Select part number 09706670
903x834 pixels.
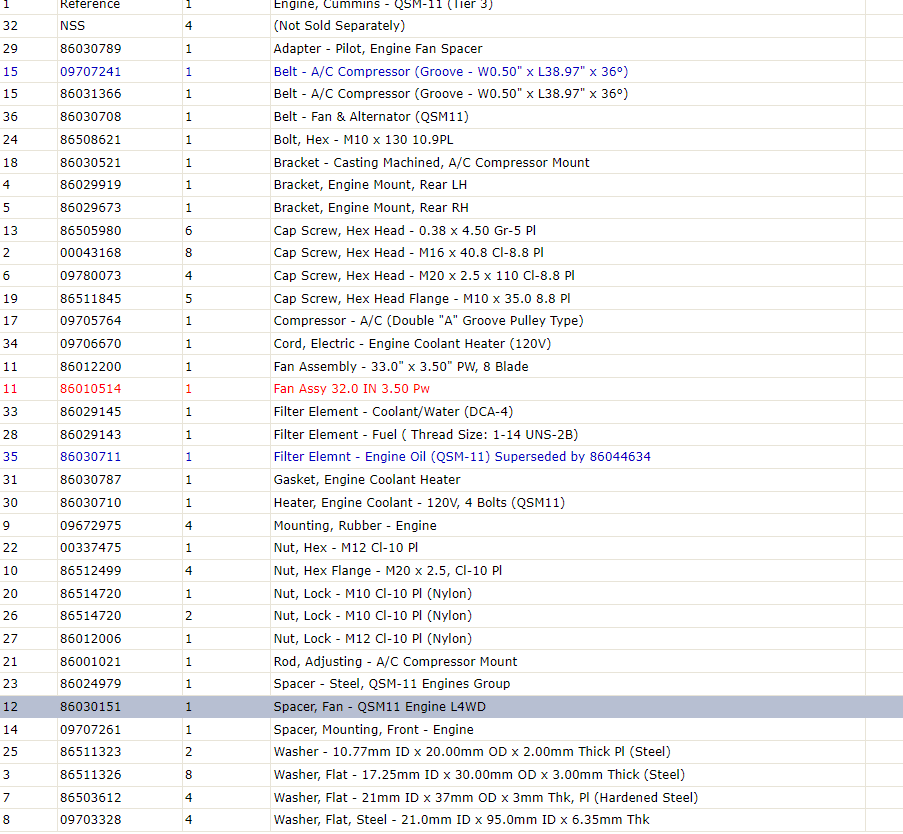coord(90,344)
